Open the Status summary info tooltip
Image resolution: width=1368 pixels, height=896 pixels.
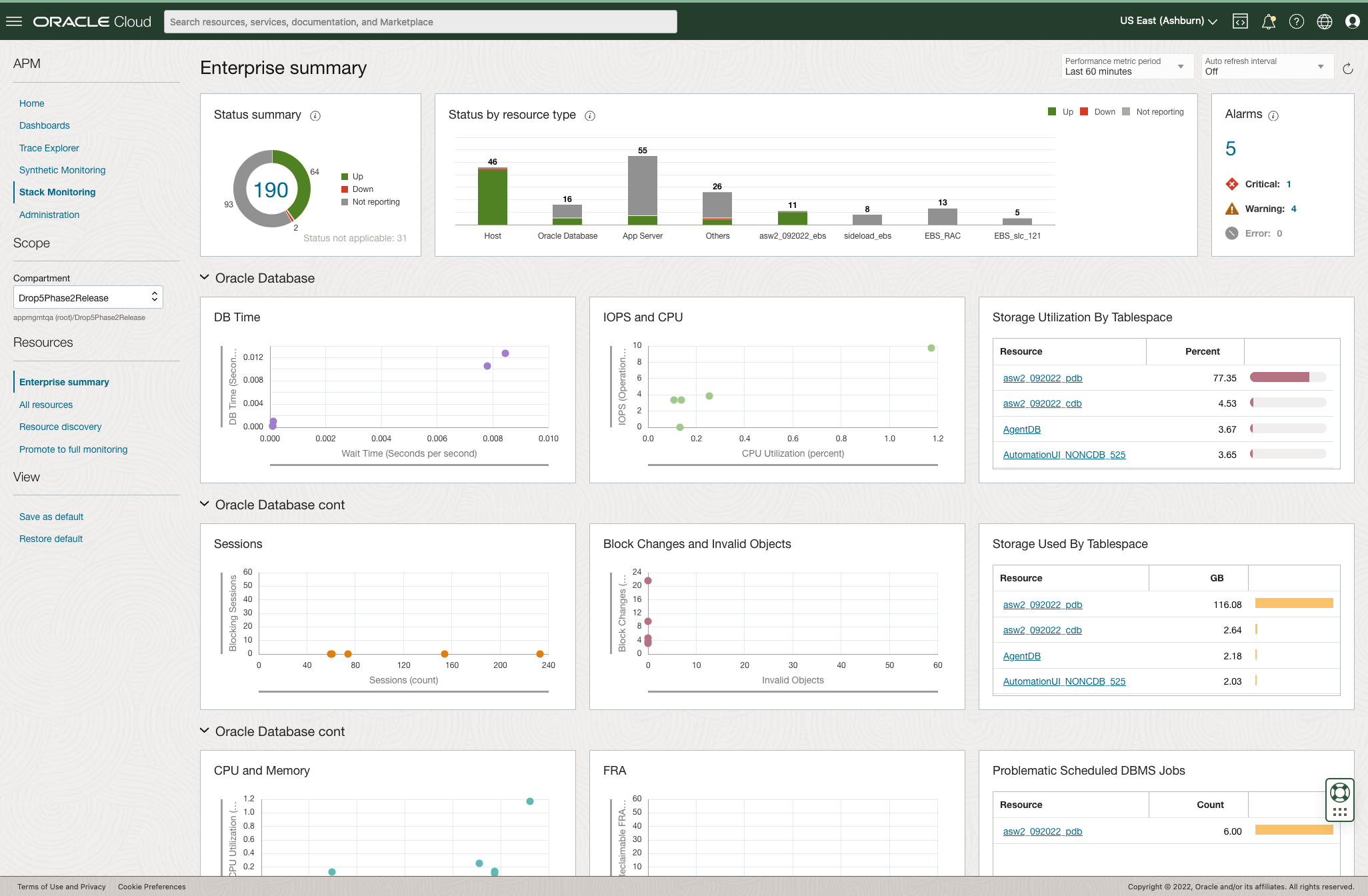[314, 115]
